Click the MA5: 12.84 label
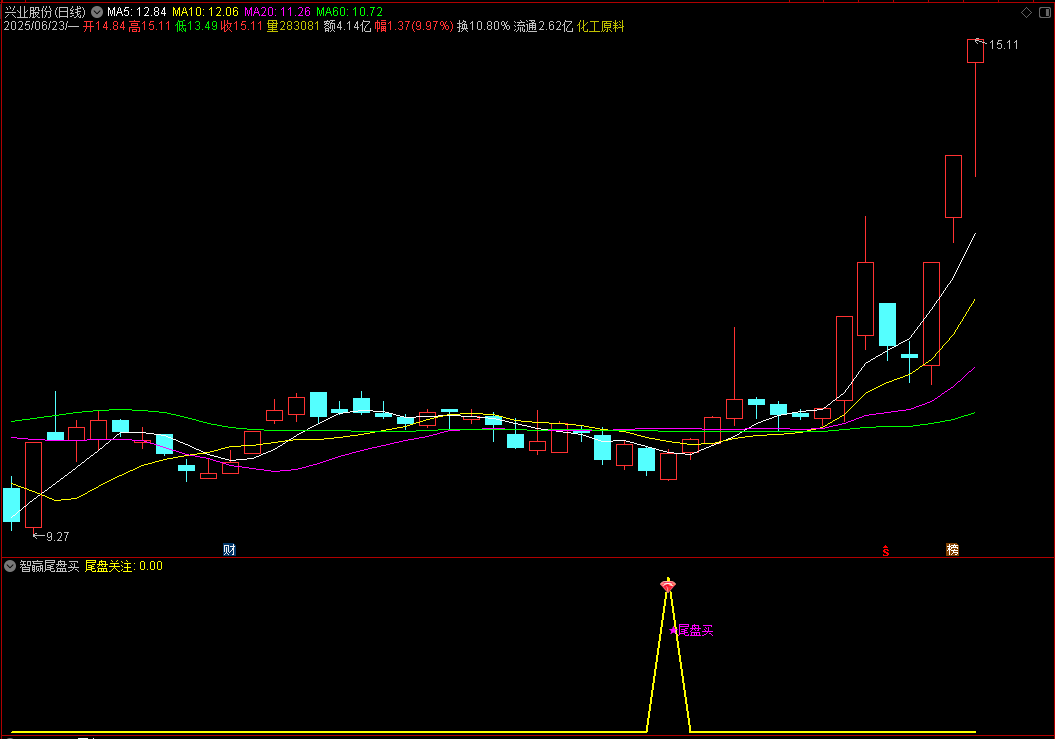 pyautogui.click(x=137, y=12)
